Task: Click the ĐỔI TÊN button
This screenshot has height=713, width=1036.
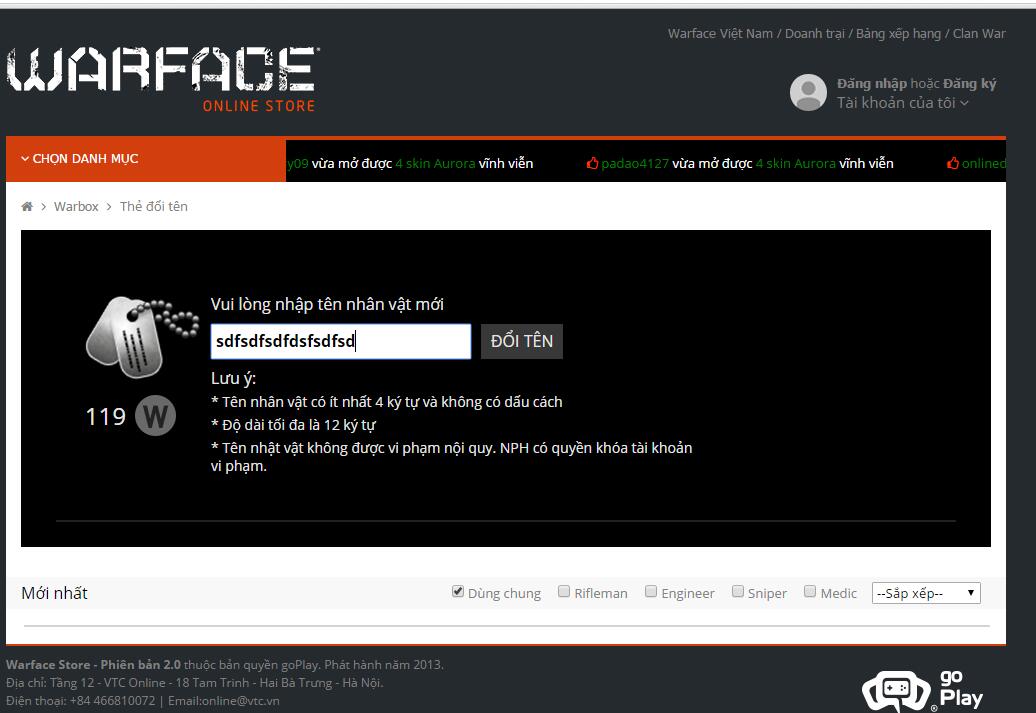Action: pyautogui.click(x=521, y=341)
